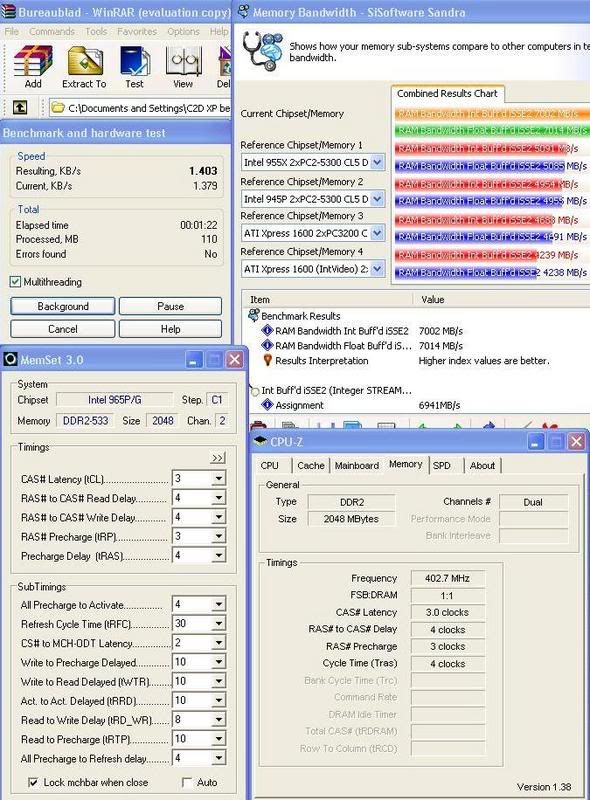Image resolution: width=590 pixels, height=800 pixels.
Task: Open Refresh Cycle Time (tRFC) dropdown
Action: pos(218,623)
